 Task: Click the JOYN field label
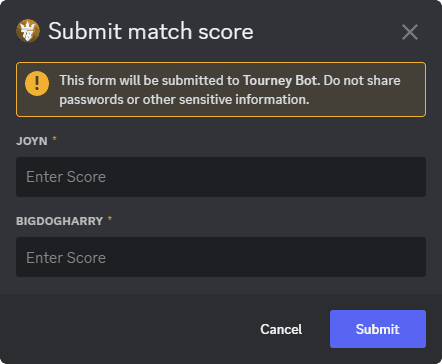click(x=32, y=141)
